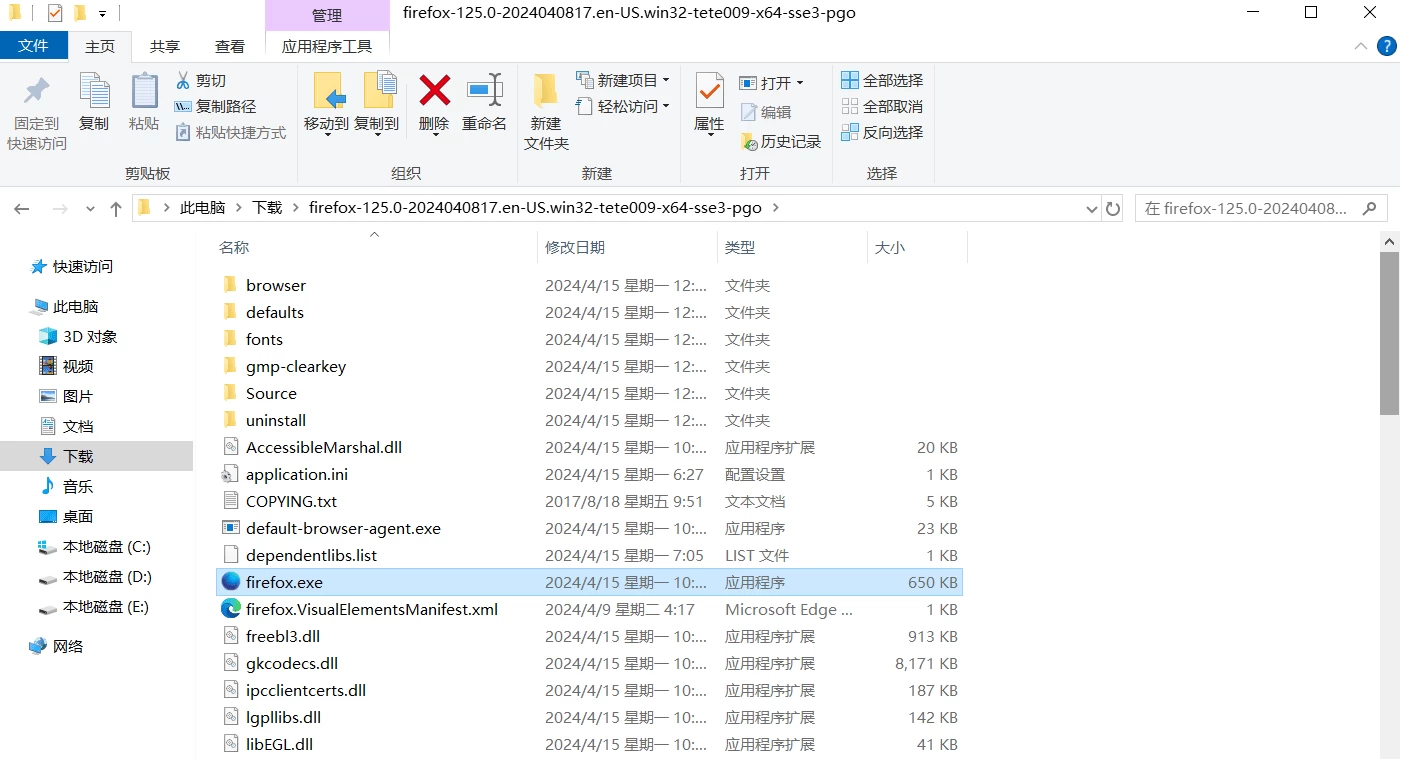Screen dimensions: 1402x759
Task: Open Help with the blue question mark icon
Action: (x=1389, y=45)
